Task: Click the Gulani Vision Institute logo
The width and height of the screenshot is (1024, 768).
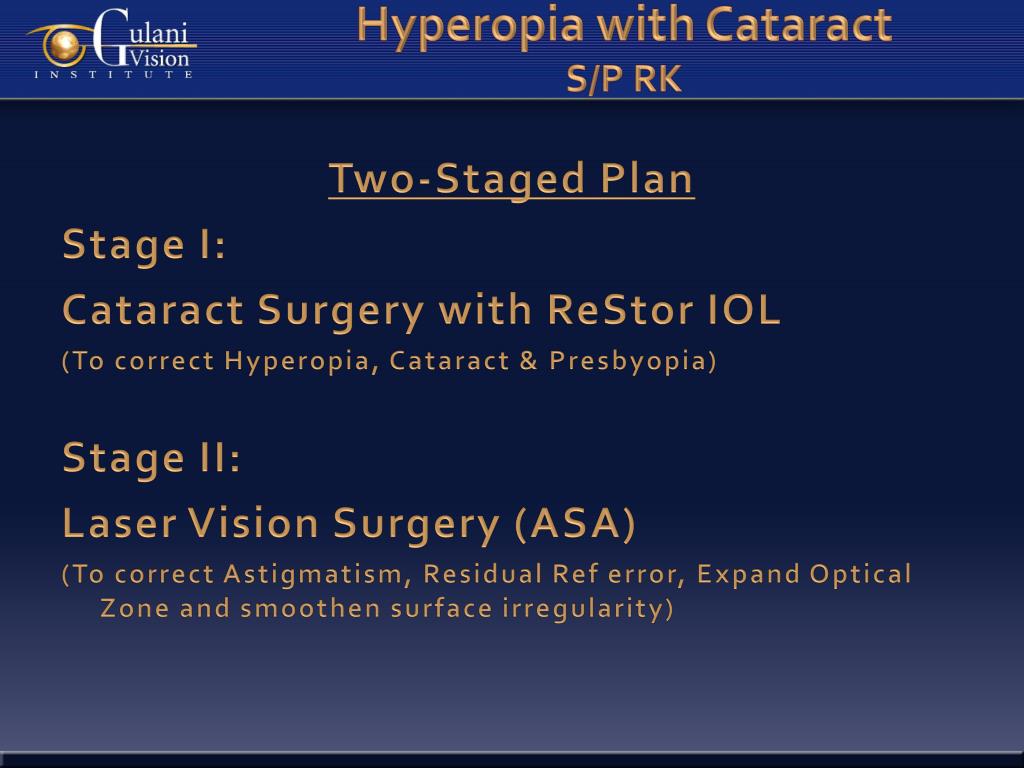Action: [x=112, y=44]
